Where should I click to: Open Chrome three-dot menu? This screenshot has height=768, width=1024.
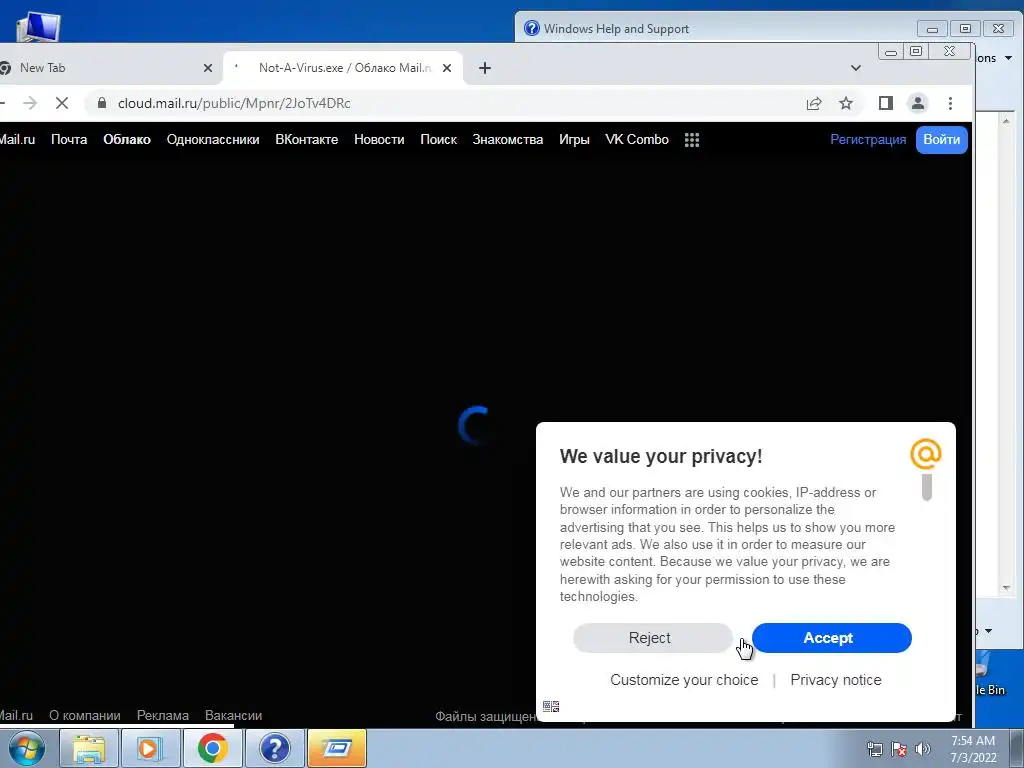click(950, 103)
